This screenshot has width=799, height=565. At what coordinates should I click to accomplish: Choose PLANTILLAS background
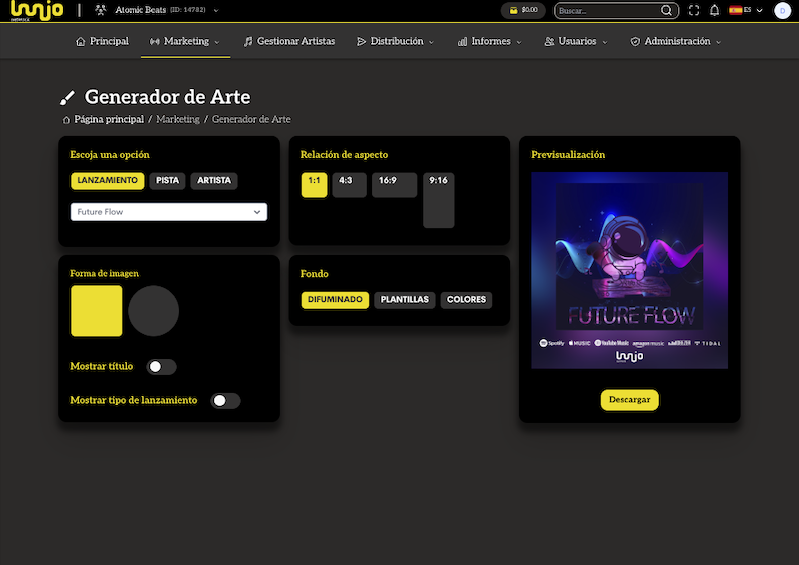coord(405,300)
